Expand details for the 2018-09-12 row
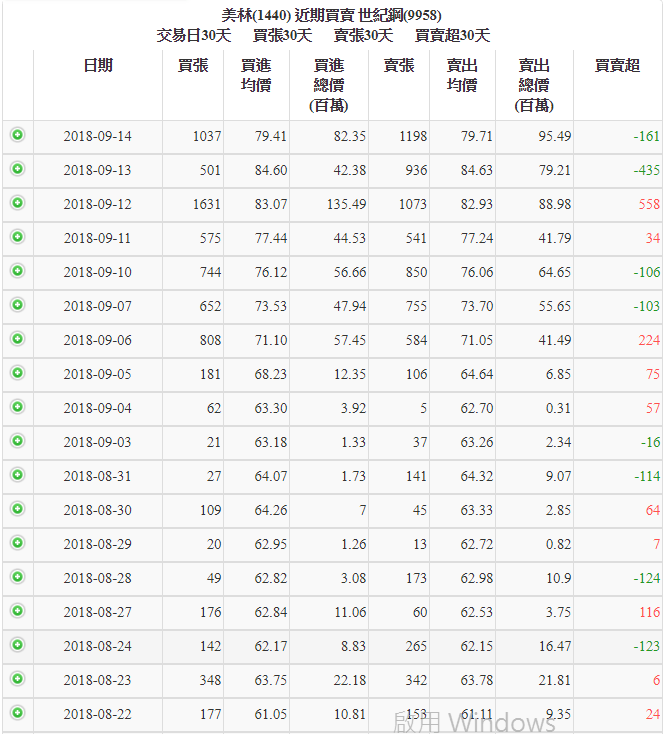Screen dimensions: 668x734 coord(17,203)
